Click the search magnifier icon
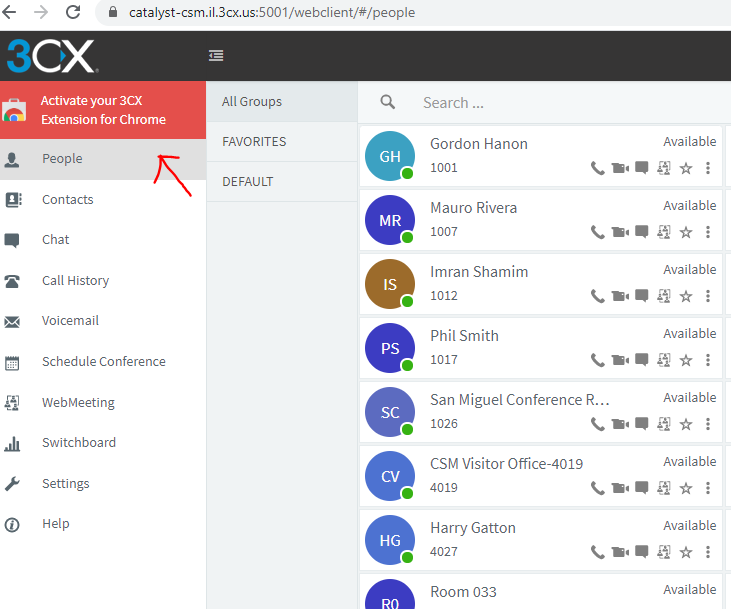Image resolution: width=731 pixels, height=609 pixels. click(x=388, y=102)
